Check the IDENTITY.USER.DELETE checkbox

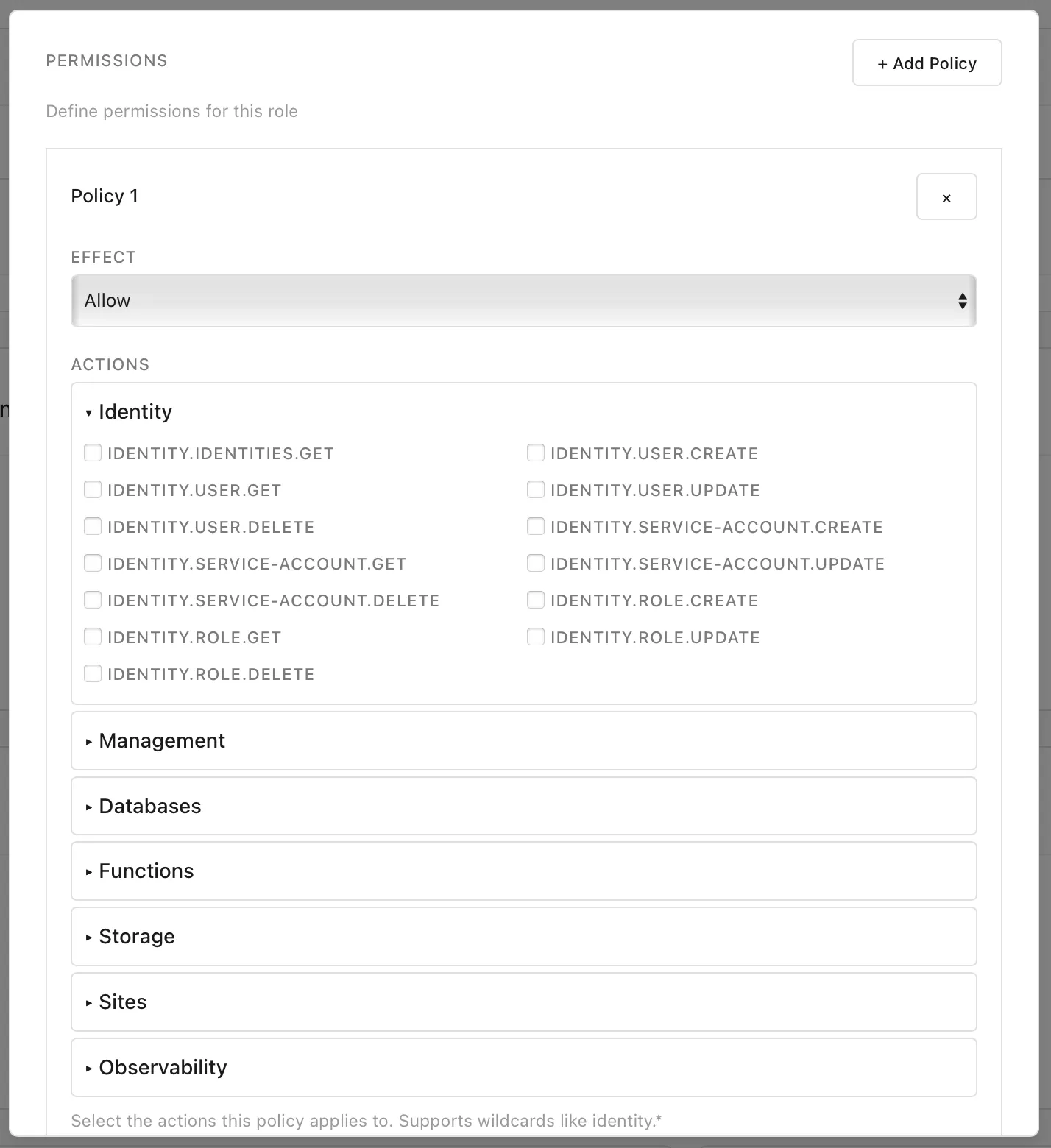[x=93, y=526]
